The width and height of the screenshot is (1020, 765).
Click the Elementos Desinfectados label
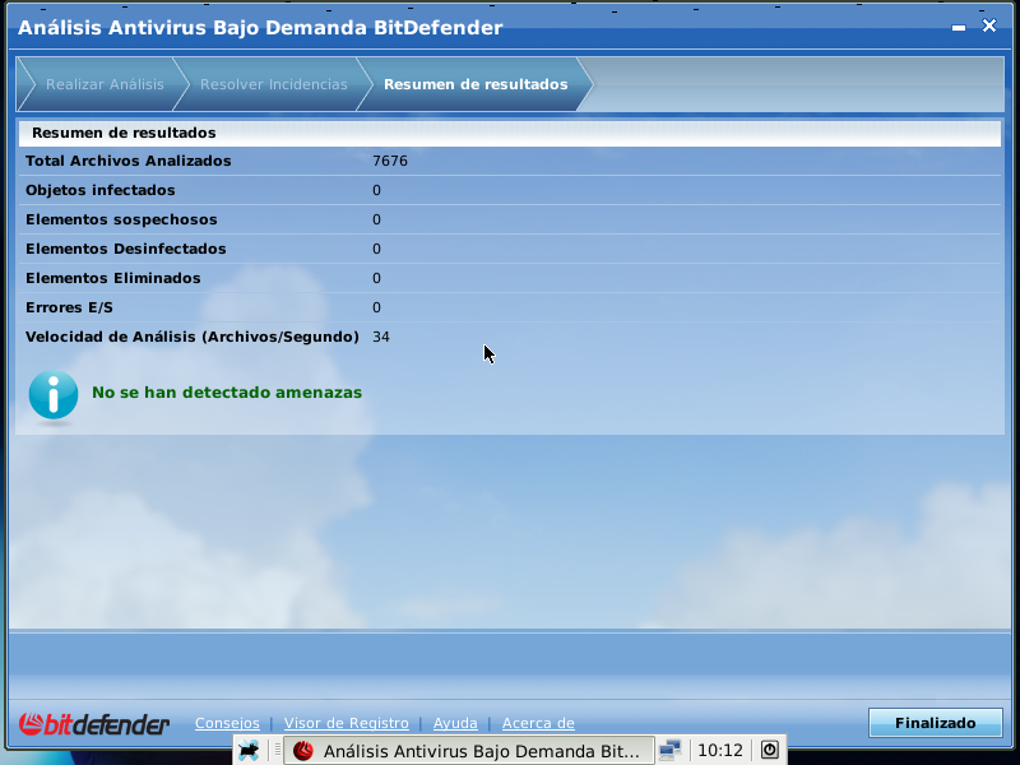click(x=126, y=249)
